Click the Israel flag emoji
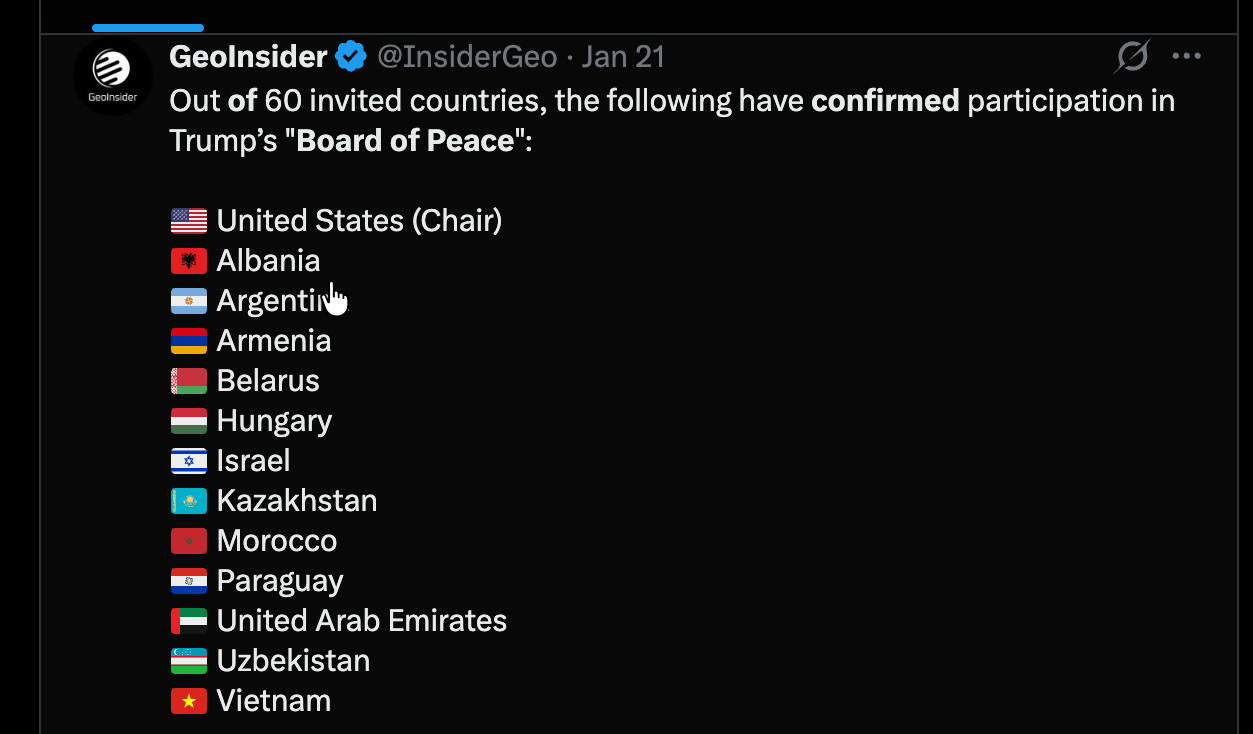1253x734 pixels. (x=189, y=461)
